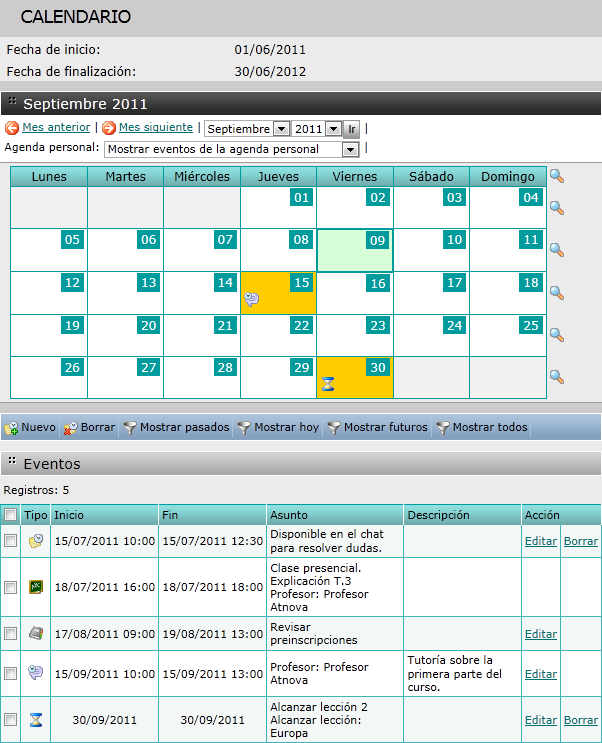Click Editar for Alcanzar lección 2 event
This screenshot has height=743, width=602.
[541, 720]
